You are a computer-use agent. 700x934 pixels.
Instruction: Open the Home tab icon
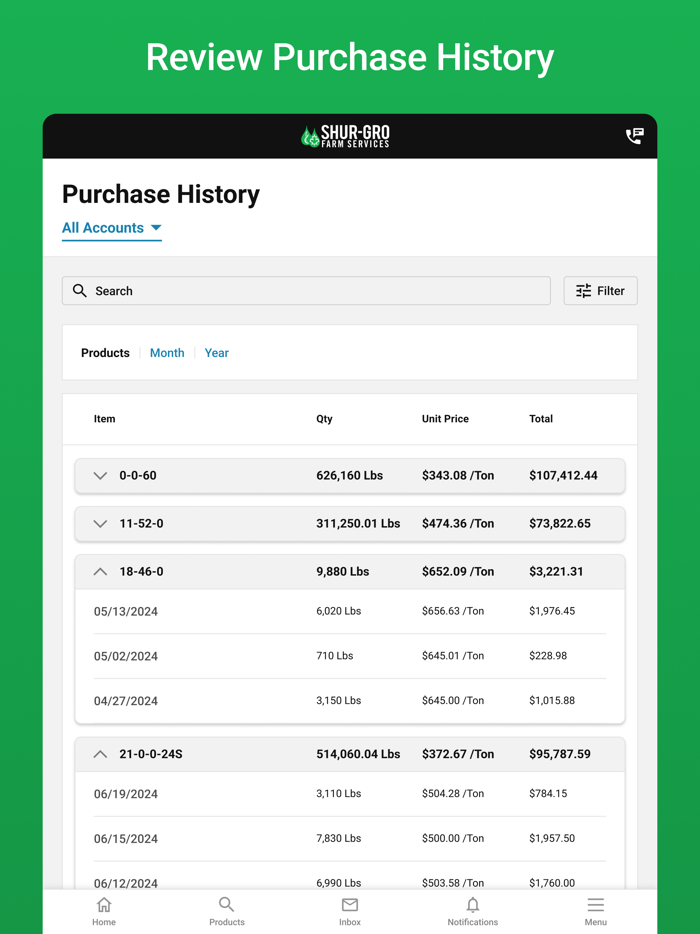[x=104, y=905]
